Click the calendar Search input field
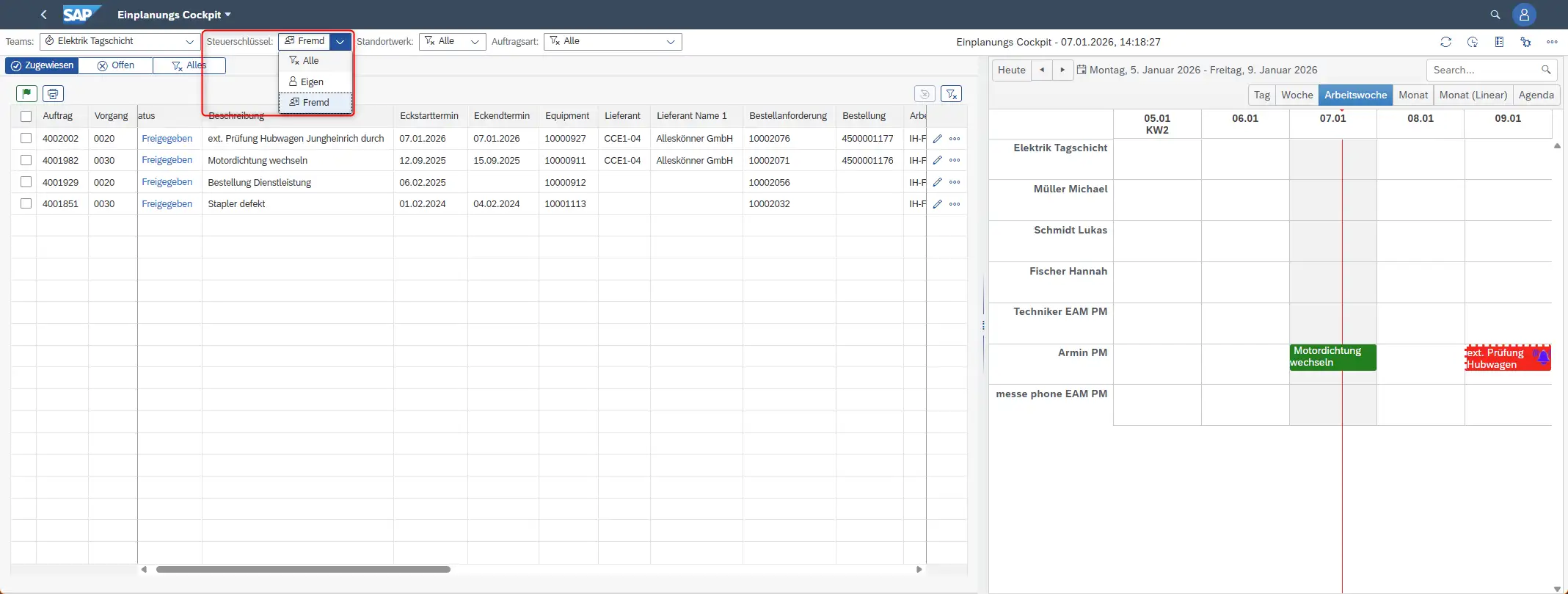This screenshot has width=1568, height=594. (1482, 70)
